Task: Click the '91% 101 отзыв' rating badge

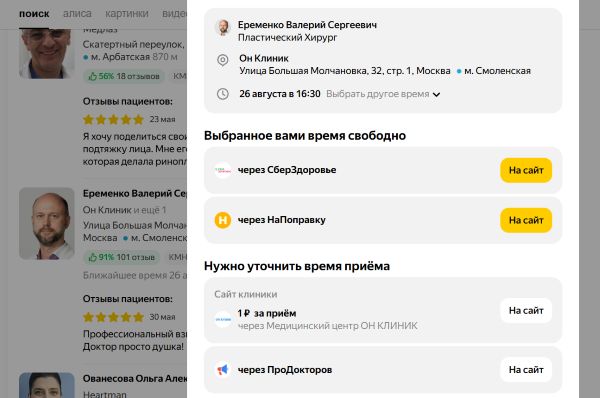Action: pyautogui.click(x=122, y=257)
